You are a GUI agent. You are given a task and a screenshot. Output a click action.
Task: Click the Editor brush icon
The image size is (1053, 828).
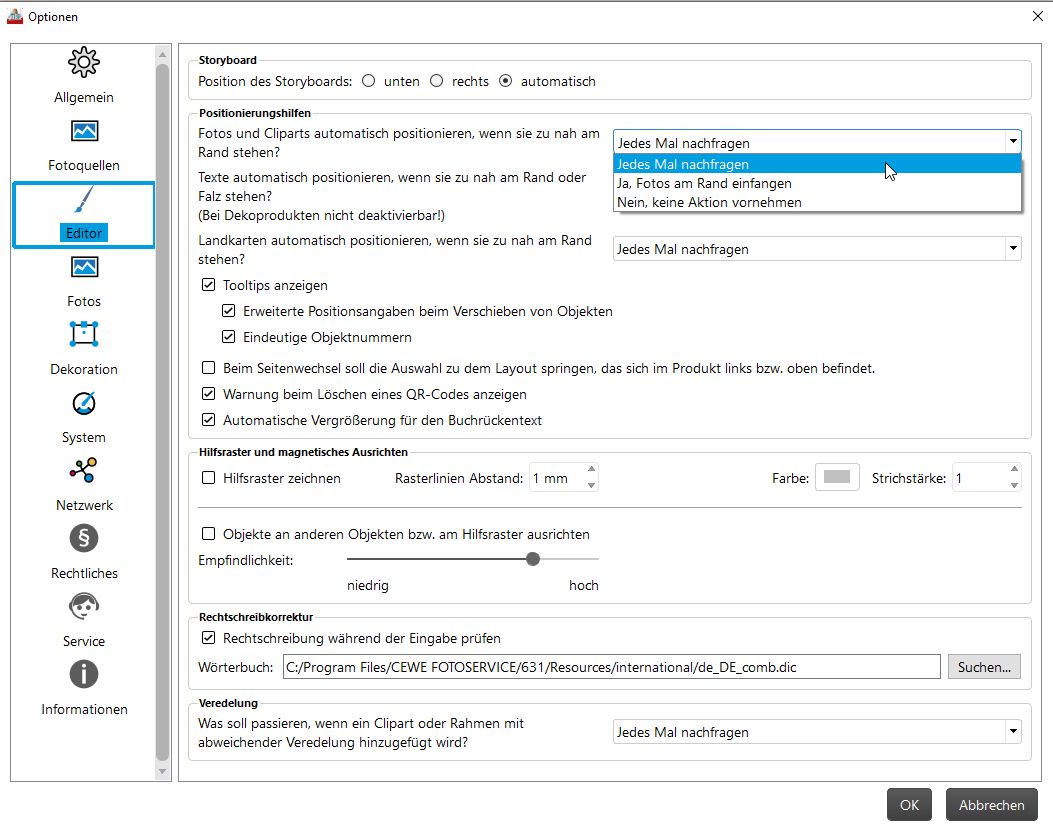coord(84,200)
